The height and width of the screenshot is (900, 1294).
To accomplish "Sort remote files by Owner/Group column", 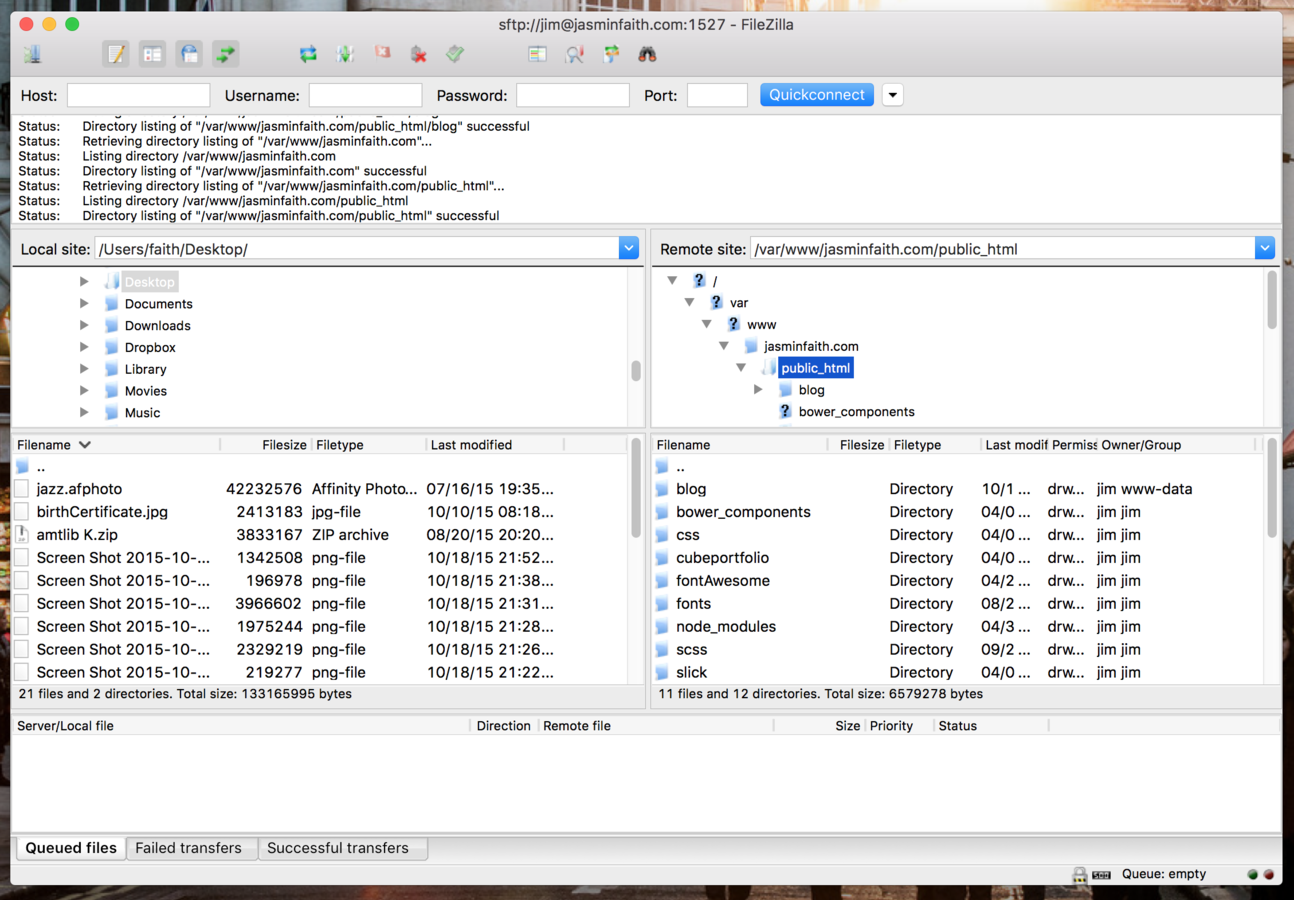I will (1177, 445).
